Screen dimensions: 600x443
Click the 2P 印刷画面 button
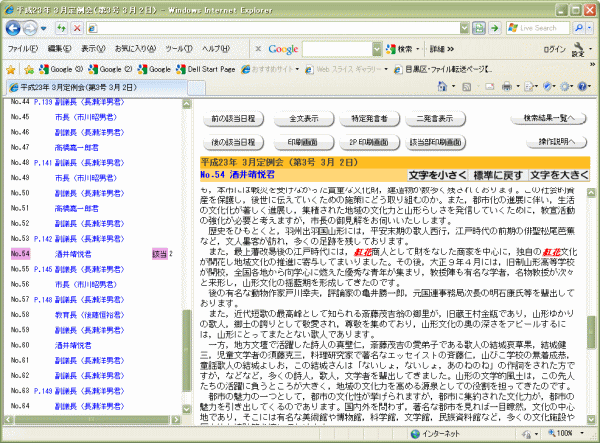pyautogui.click(x=369, y=142)
